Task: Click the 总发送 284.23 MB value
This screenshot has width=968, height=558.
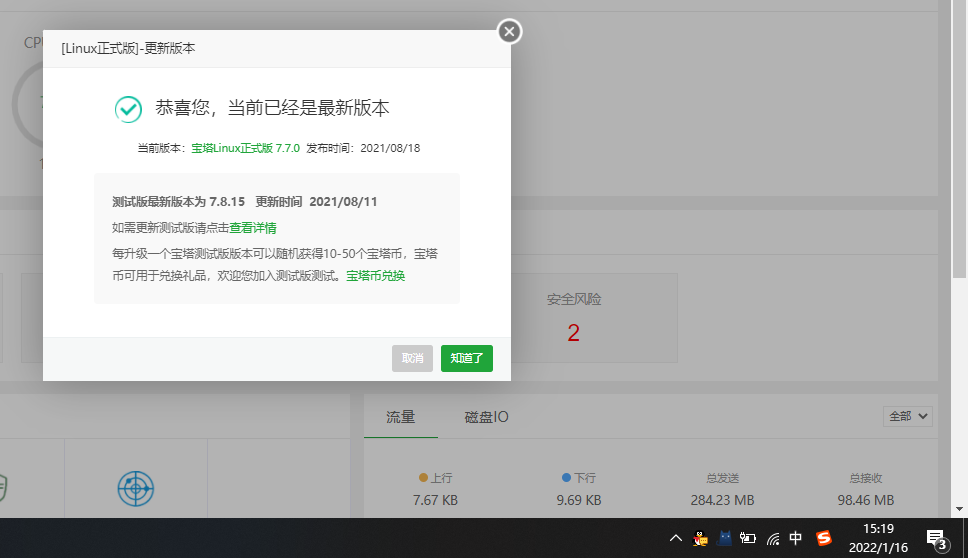Action: point(722,500)
